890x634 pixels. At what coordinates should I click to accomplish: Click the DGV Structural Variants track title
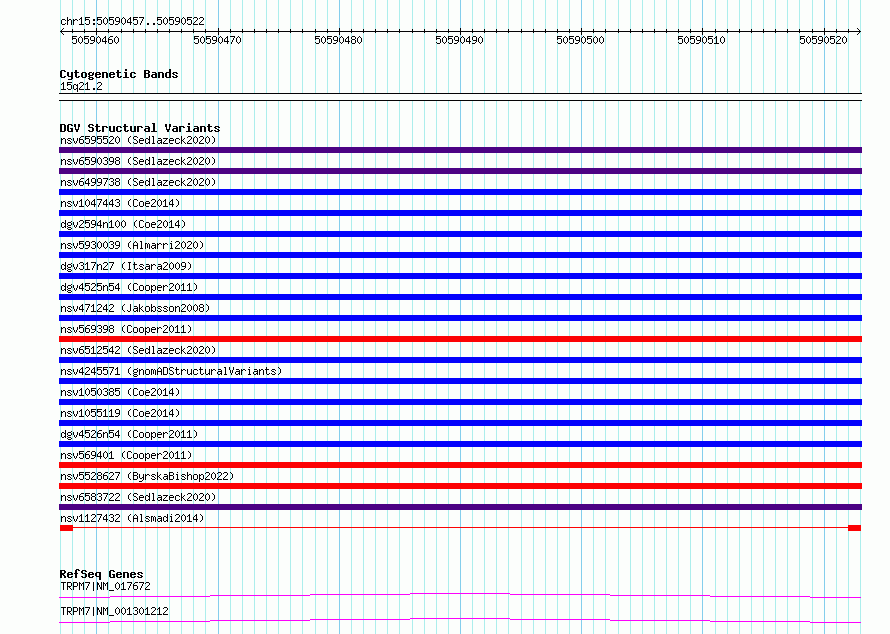click(139, 128)
